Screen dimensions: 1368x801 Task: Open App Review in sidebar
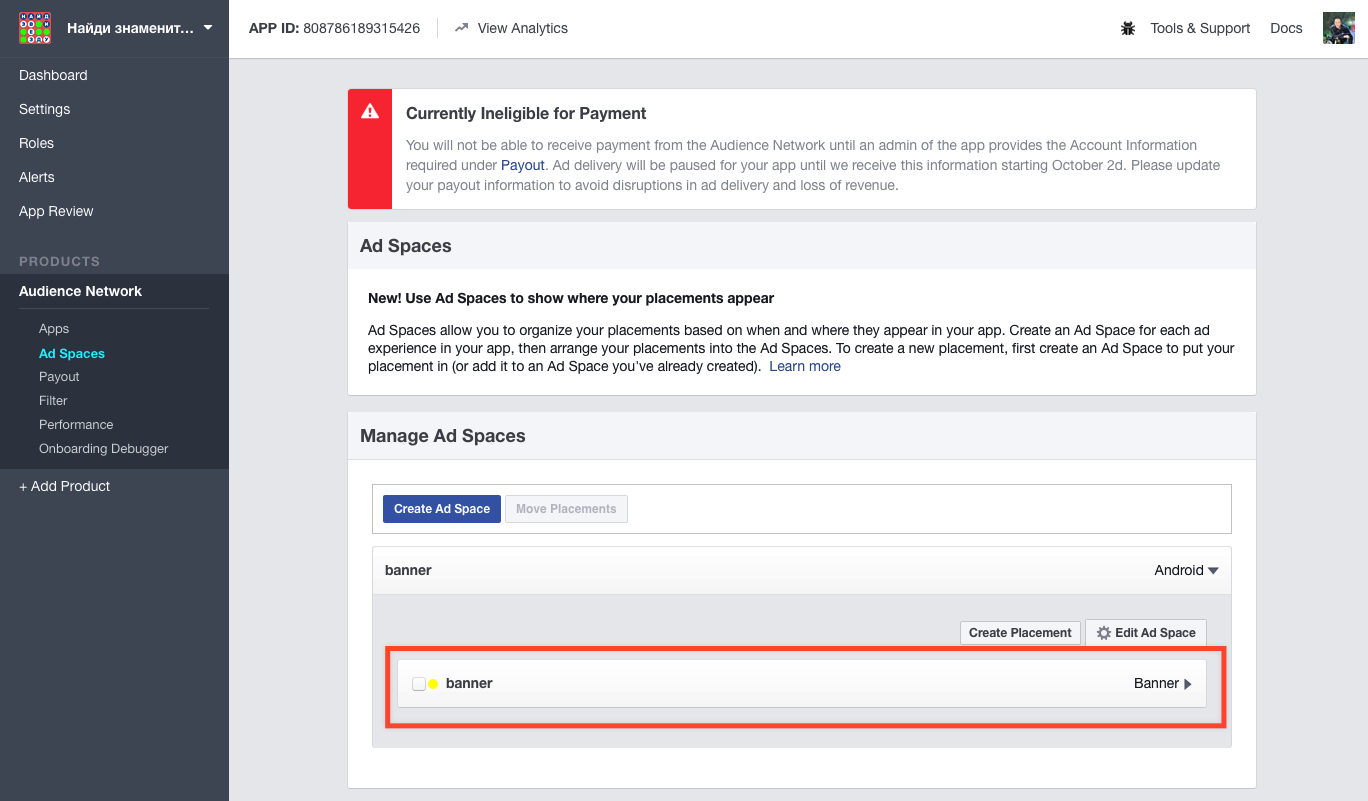click(56, 211)
